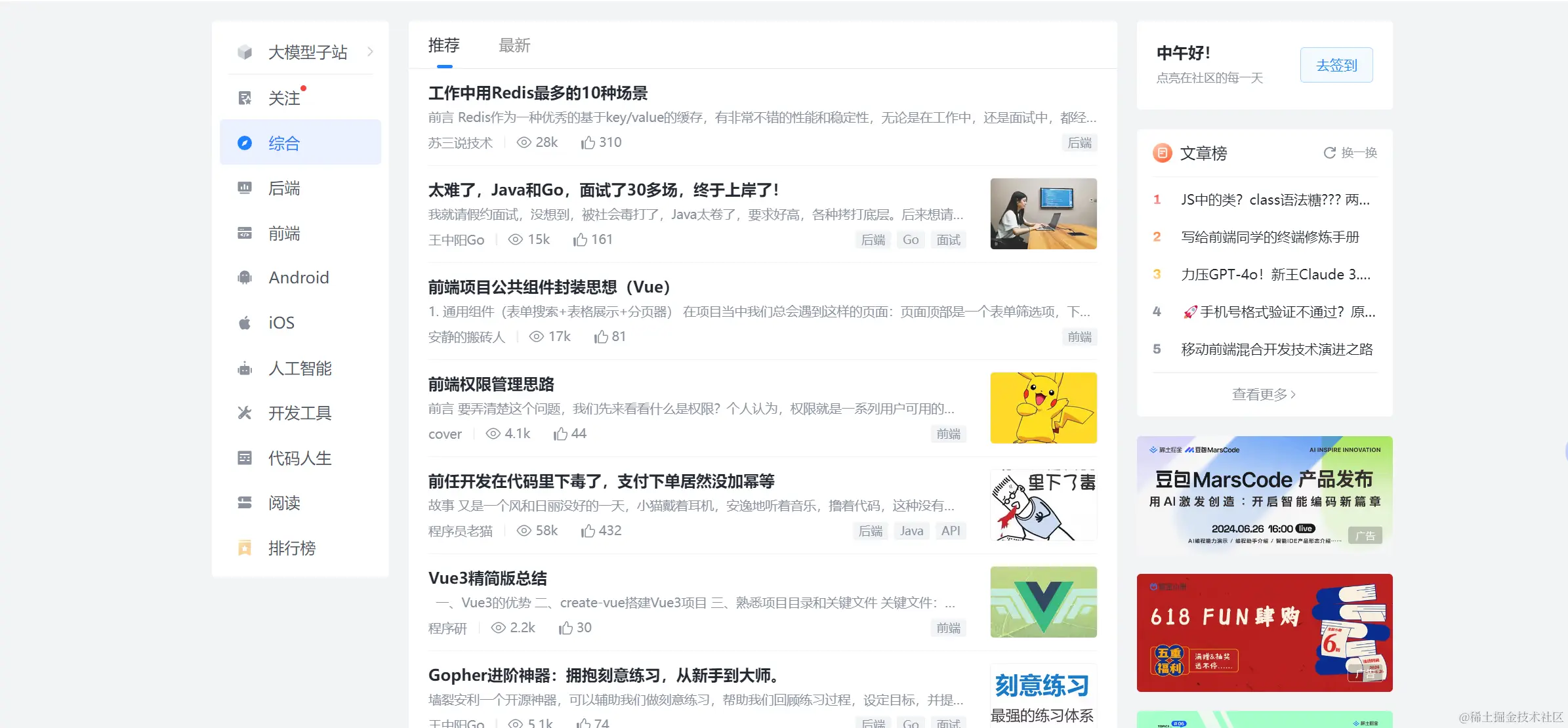Switch to the 最新 tab
The height and width of the screenshot is (728, 1568).
514,46
